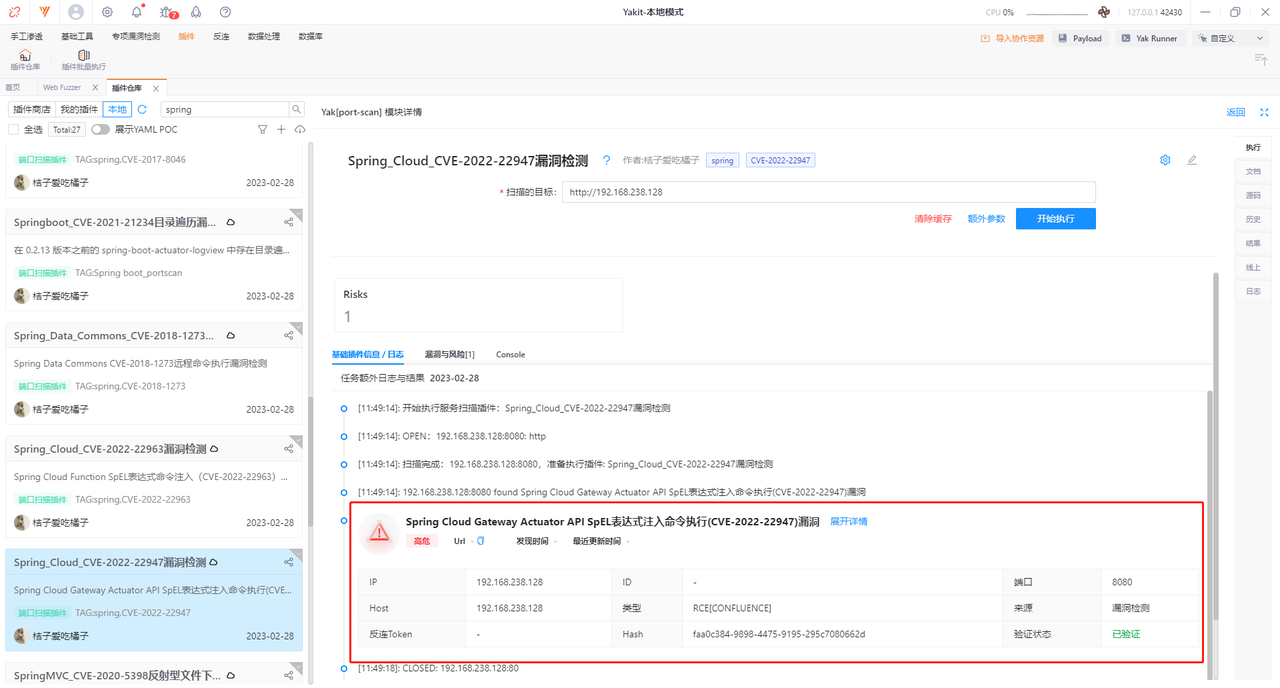This screenshot has width=1280, height=688.
Task: Open the 文档 side tab
Action: click(1253, 171)
